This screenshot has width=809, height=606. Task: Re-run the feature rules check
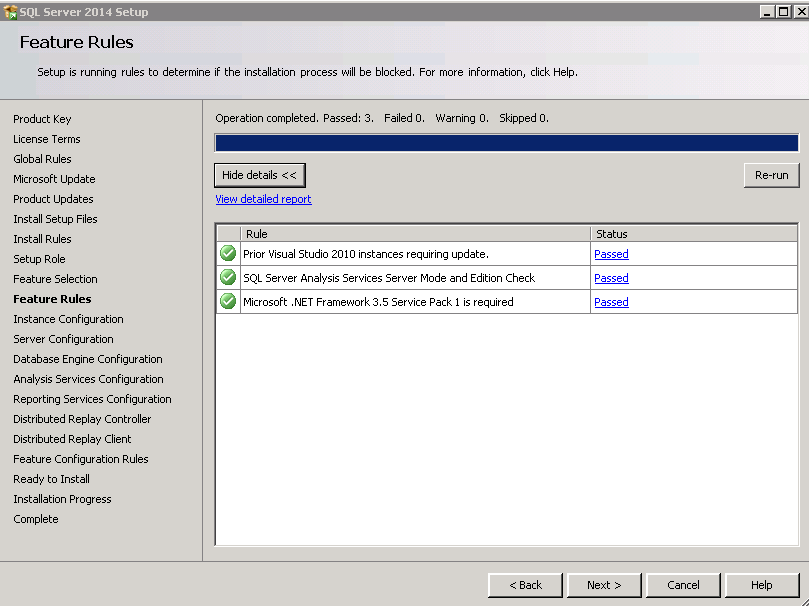point(771,175)
